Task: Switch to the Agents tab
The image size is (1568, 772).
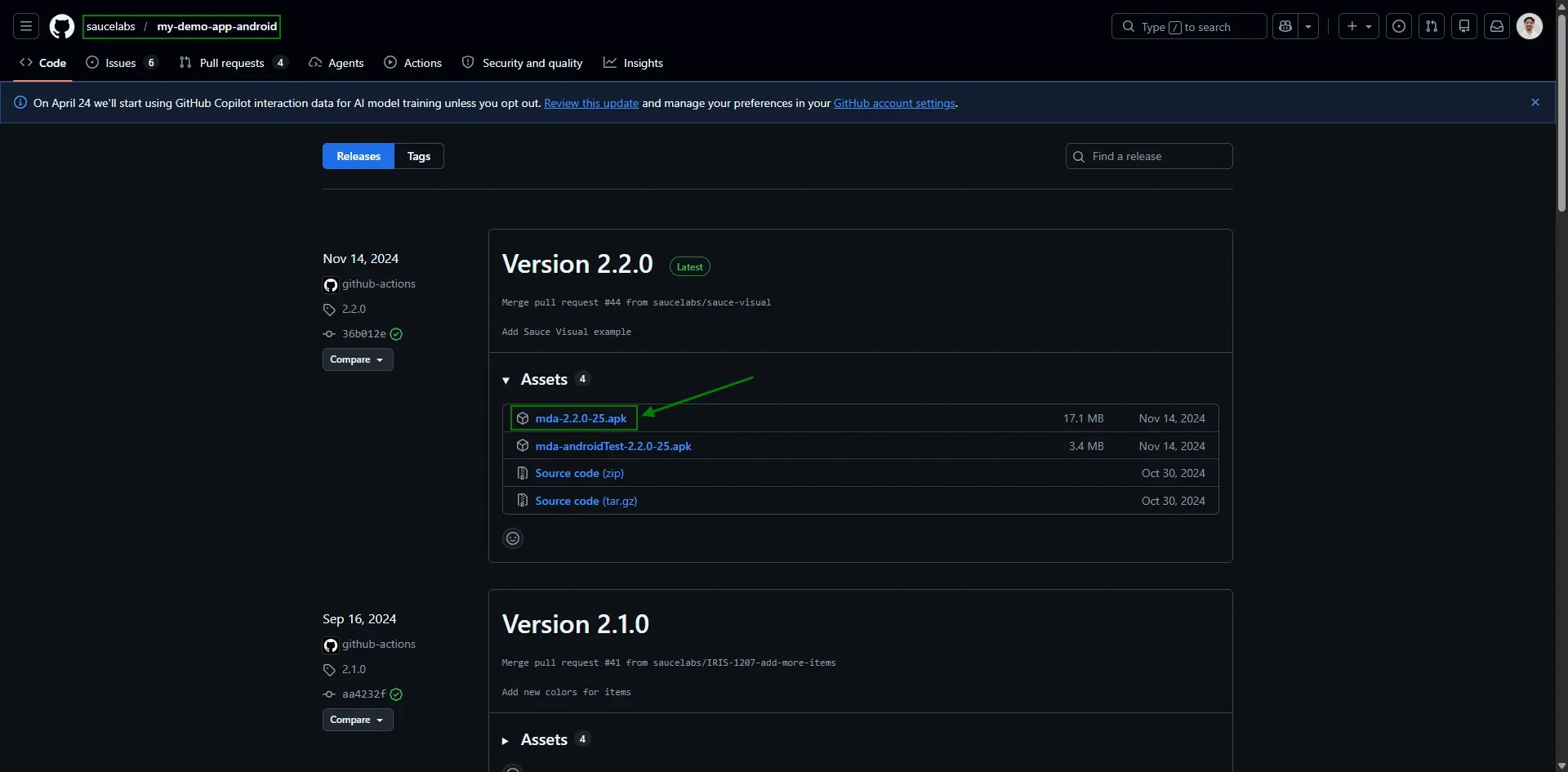Action: (x=336, y=63)
